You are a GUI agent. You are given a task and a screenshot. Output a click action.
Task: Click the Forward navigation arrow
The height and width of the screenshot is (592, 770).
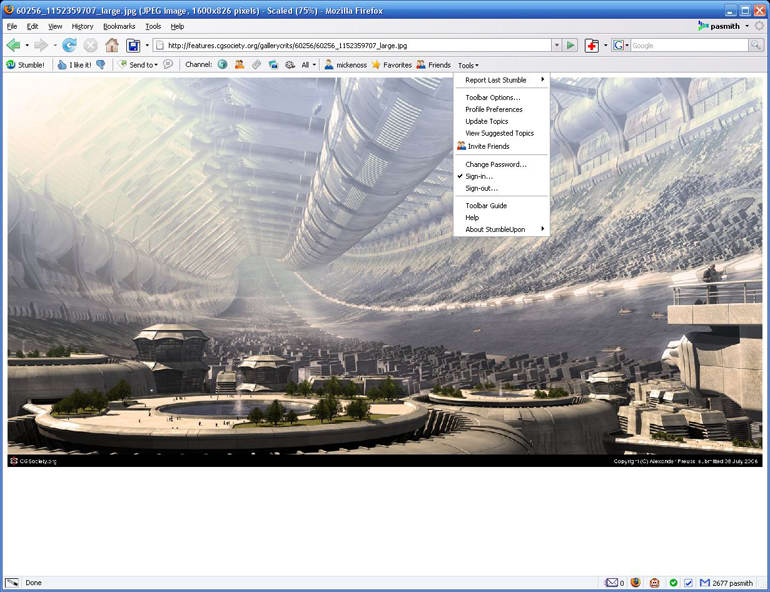pyautogui.click(x=41, y=46)
